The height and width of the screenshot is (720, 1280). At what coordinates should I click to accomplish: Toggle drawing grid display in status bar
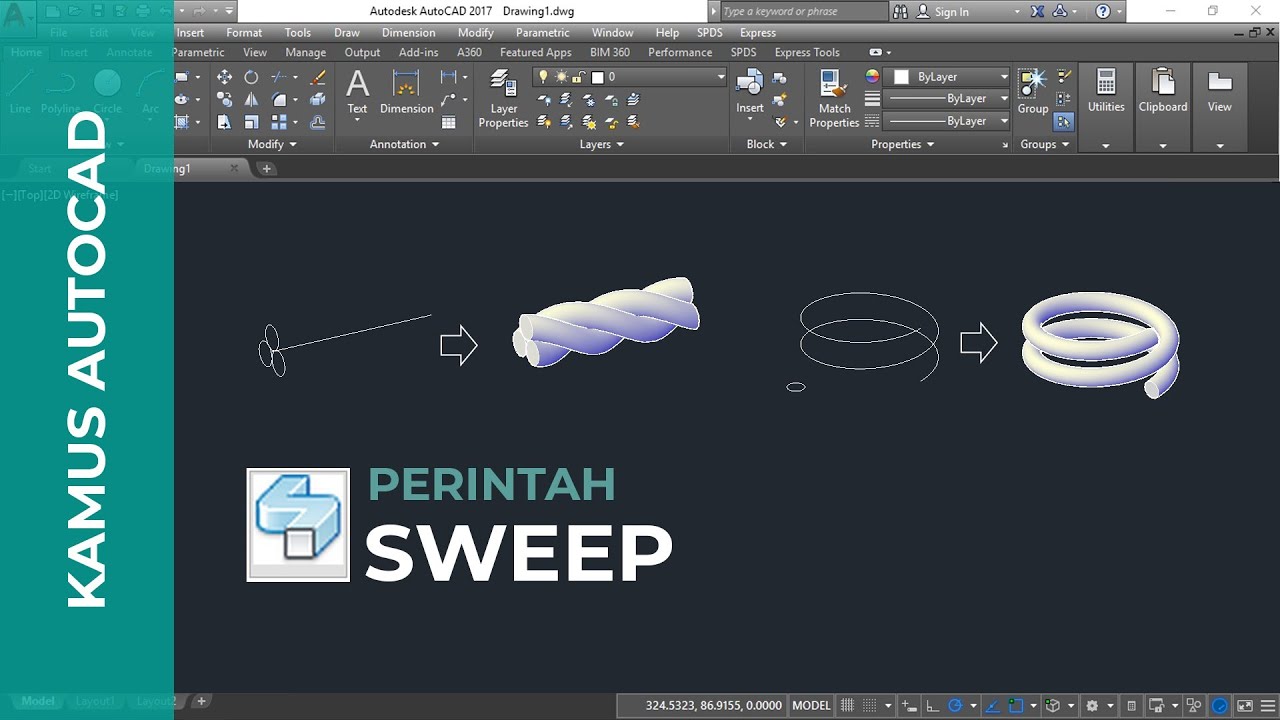[x=847, y=705]
